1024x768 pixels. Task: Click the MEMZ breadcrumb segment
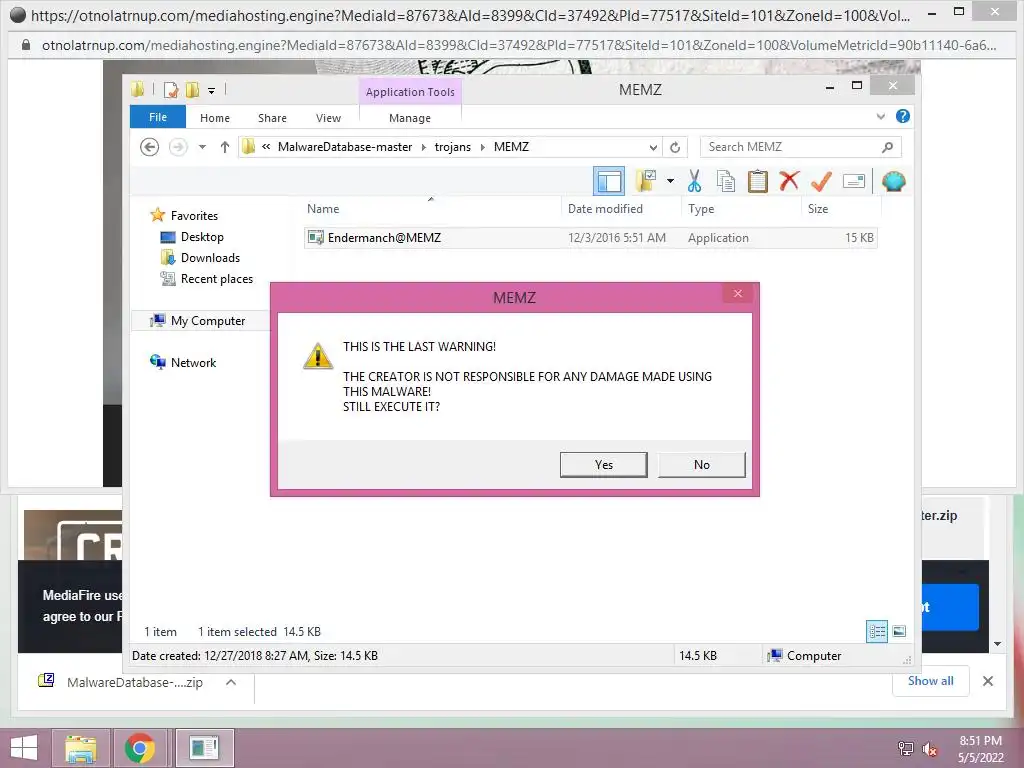[511, 147]
